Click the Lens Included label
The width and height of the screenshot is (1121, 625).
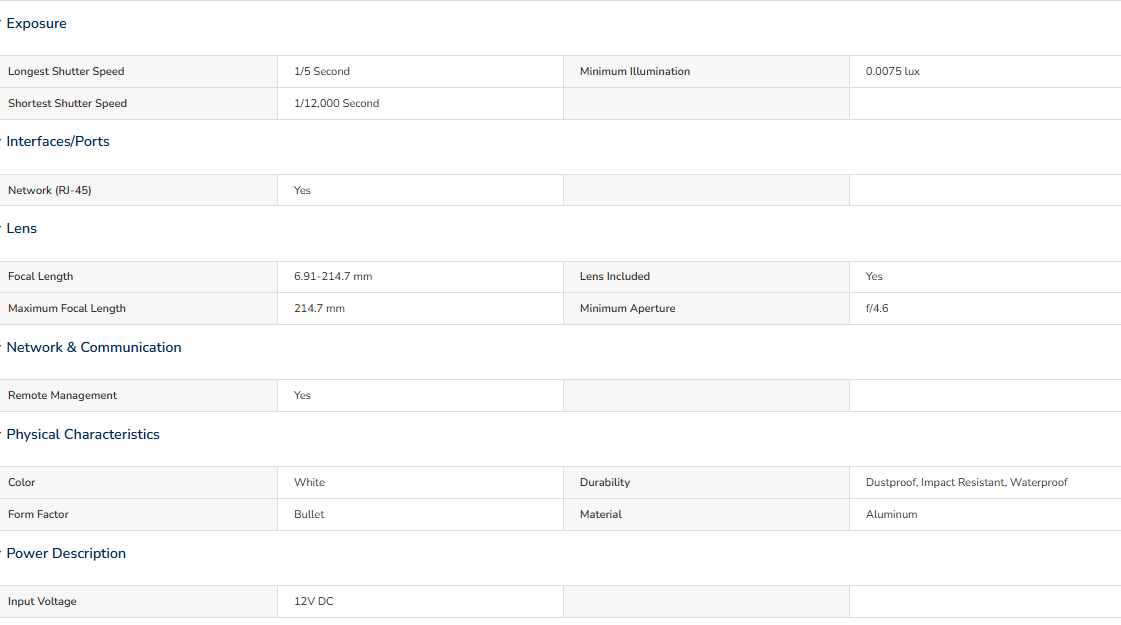(x=615, y=277)
